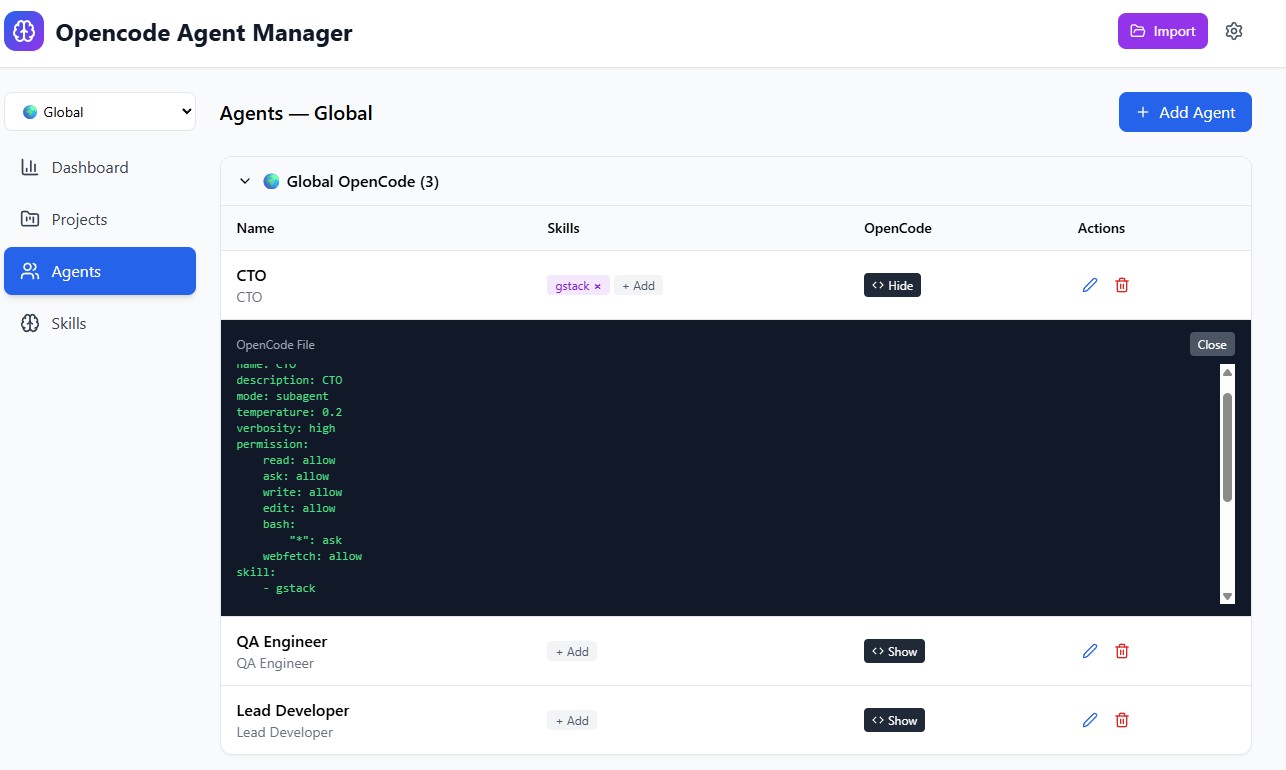Click the code panel scrollbar thumb
The image size is (1286, 770).
tap(1228, 447)
